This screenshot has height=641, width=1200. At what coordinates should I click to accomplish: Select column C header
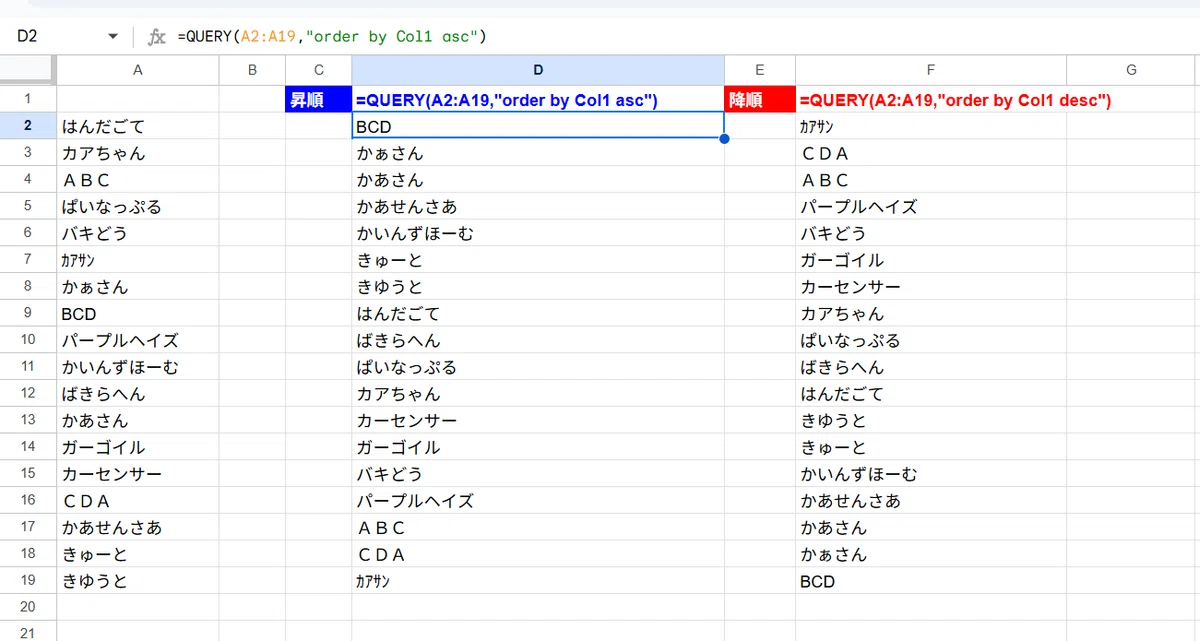(318, 70)
